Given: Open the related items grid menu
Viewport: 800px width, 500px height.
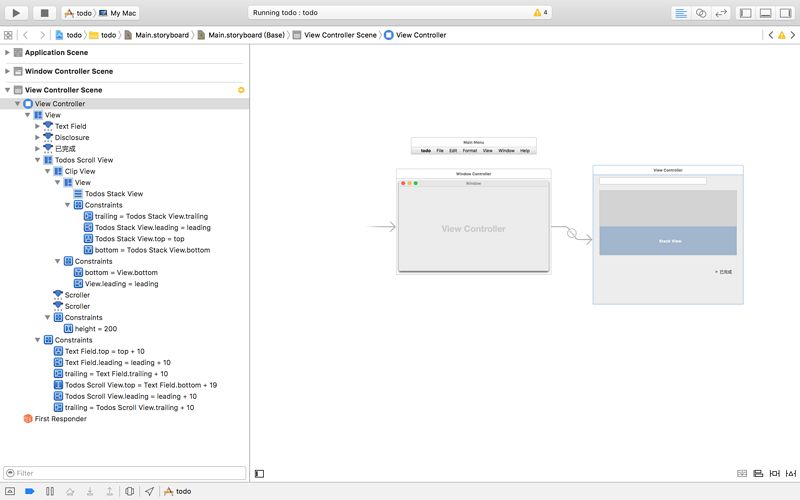Looking at the screenshot, I should coord(8,35).
